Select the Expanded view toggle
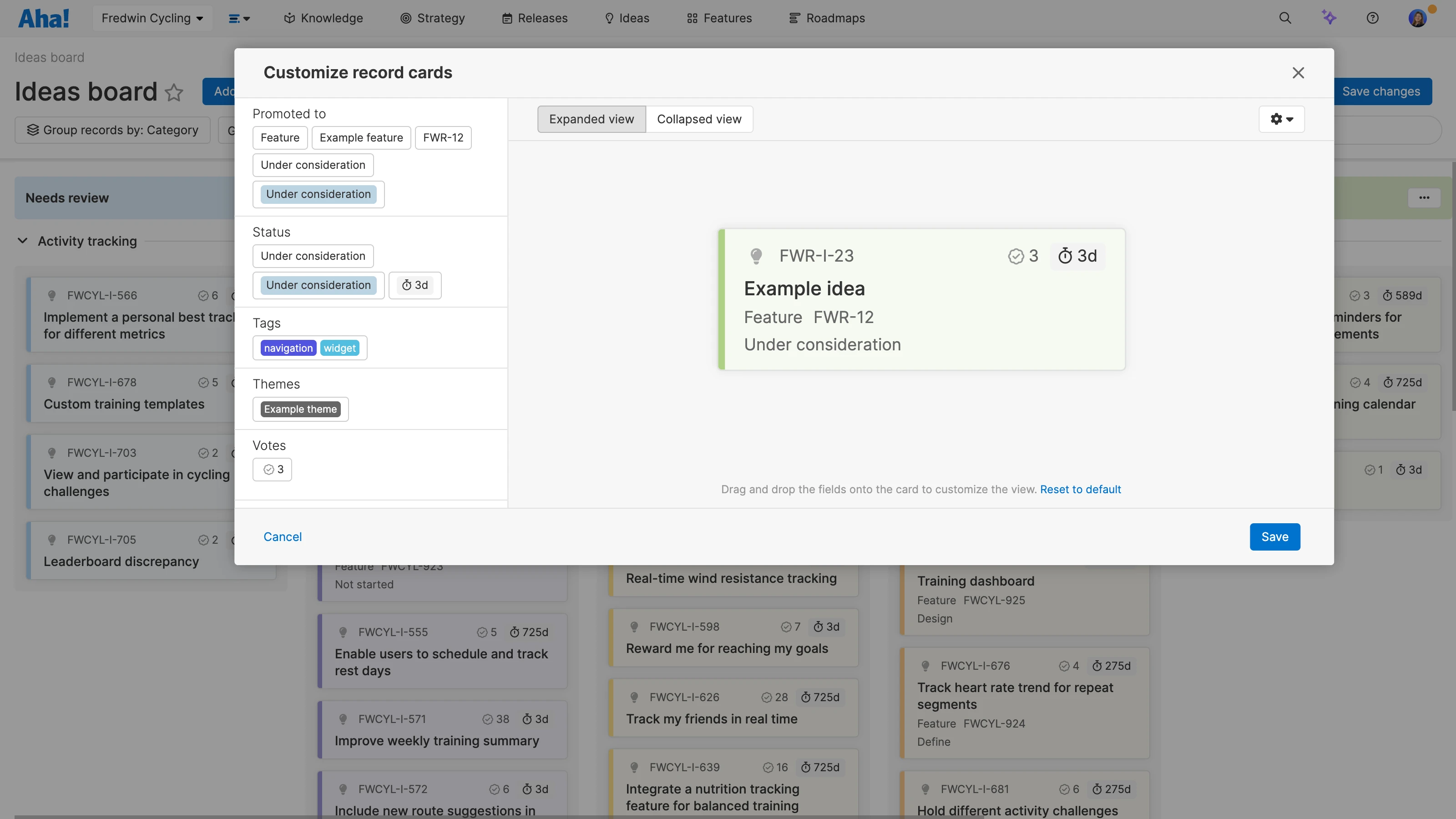 pos(591,119)
